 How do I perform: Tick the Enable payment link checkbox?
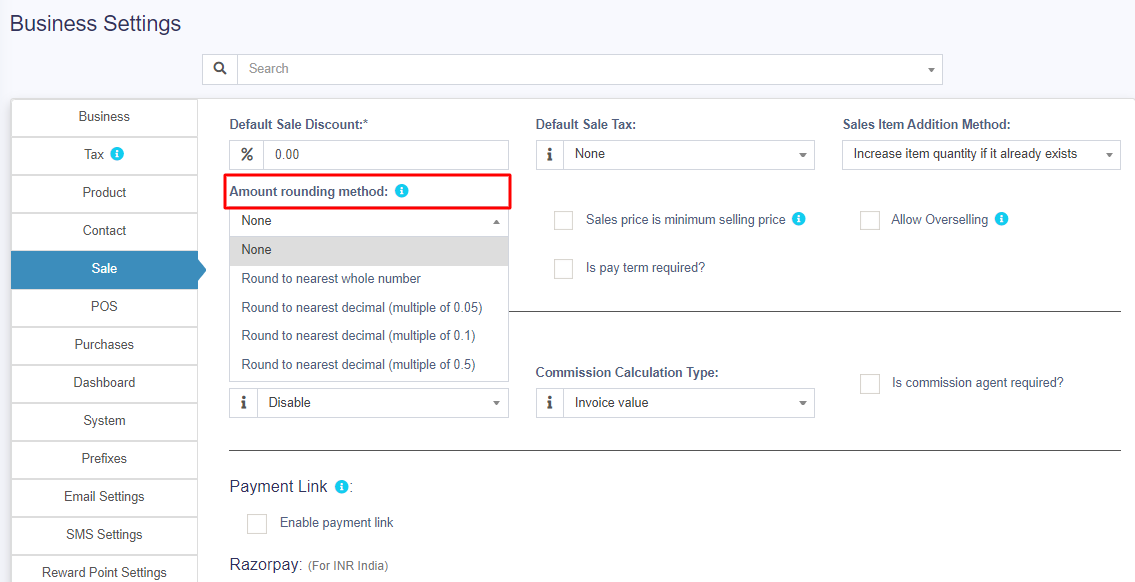(x=257, y=523)
